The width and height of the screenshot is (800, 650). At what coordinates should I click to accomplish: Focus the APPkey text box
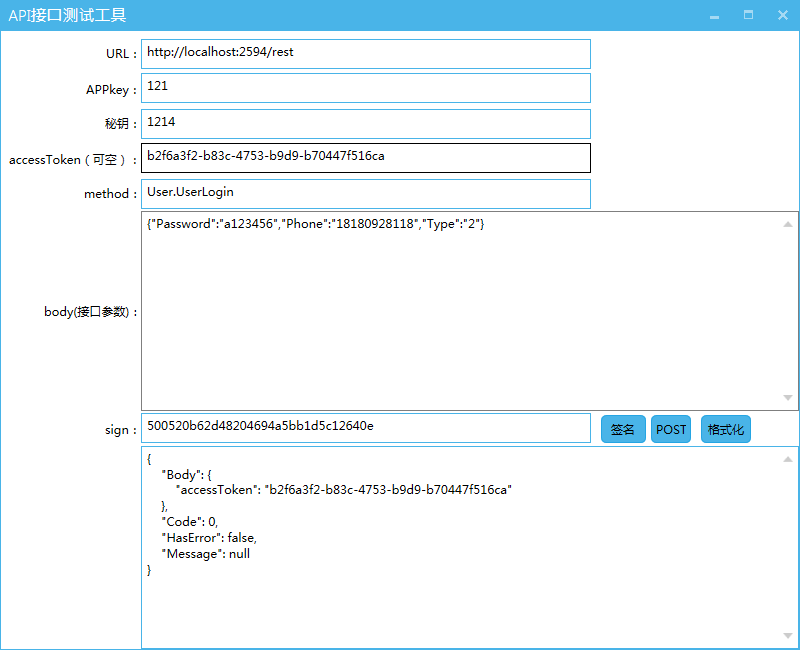[x=365, y=88]
